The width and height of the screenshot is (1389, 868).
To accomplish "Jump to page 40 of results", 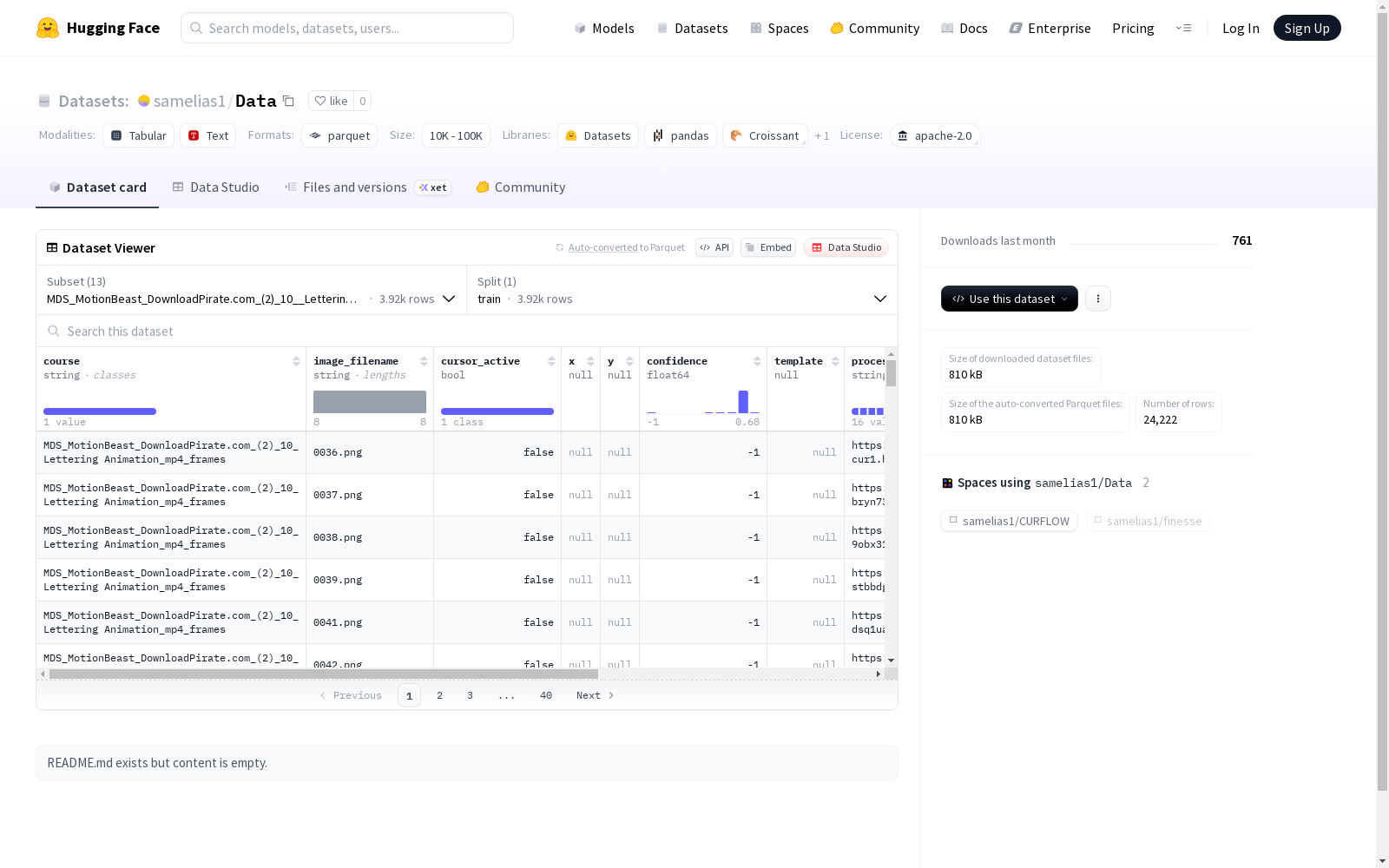I will click(546, 695).
